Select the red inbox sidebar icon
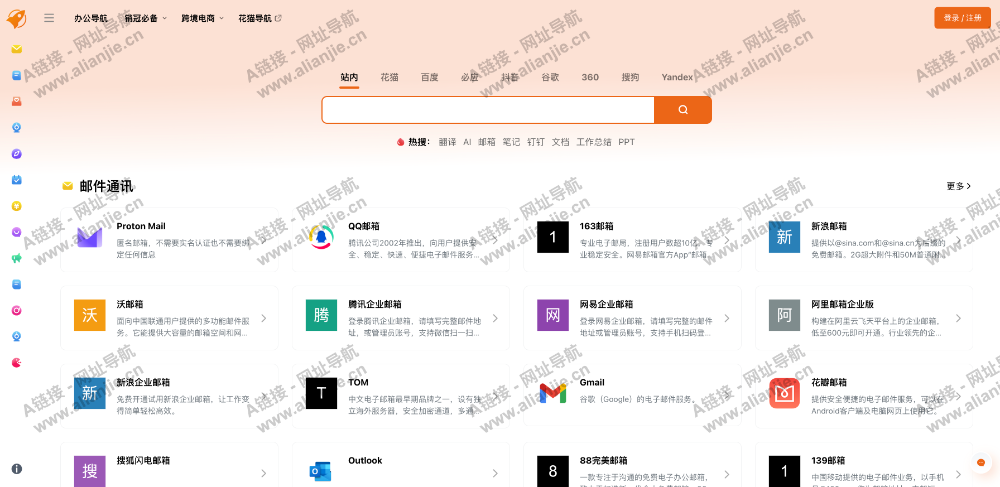Screen dimensions: 1000x487 pyautogui.click(x=17, y=101)
